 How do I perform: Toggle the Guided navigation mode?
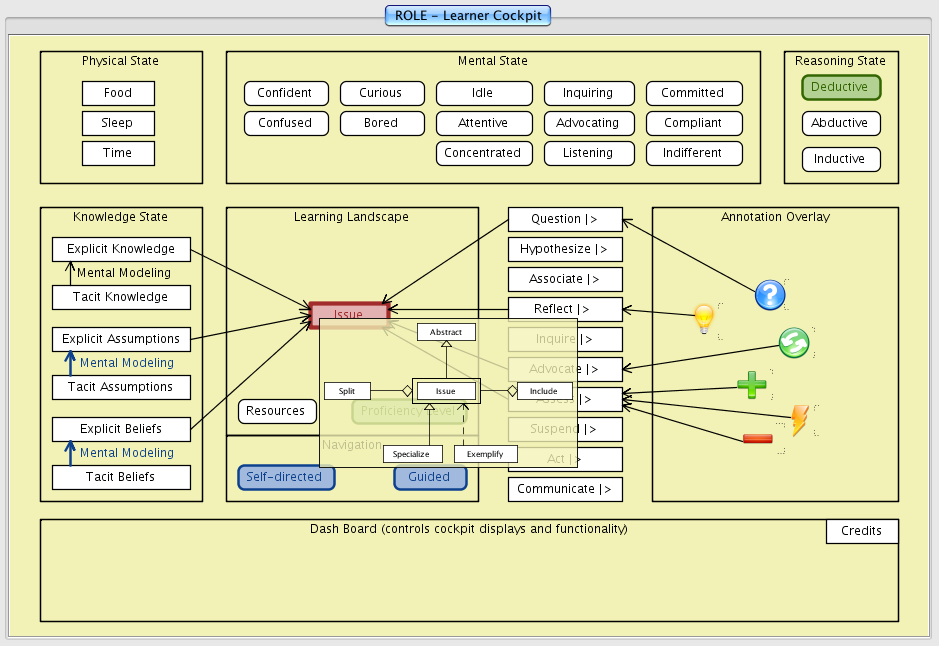pyautogui.click(x=429, y=477)
